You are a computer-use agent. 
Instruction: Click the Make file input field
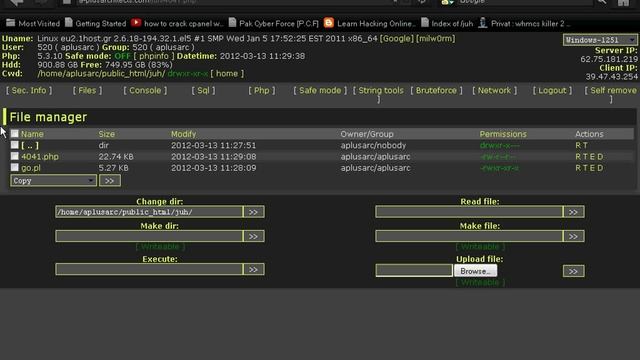469,236
